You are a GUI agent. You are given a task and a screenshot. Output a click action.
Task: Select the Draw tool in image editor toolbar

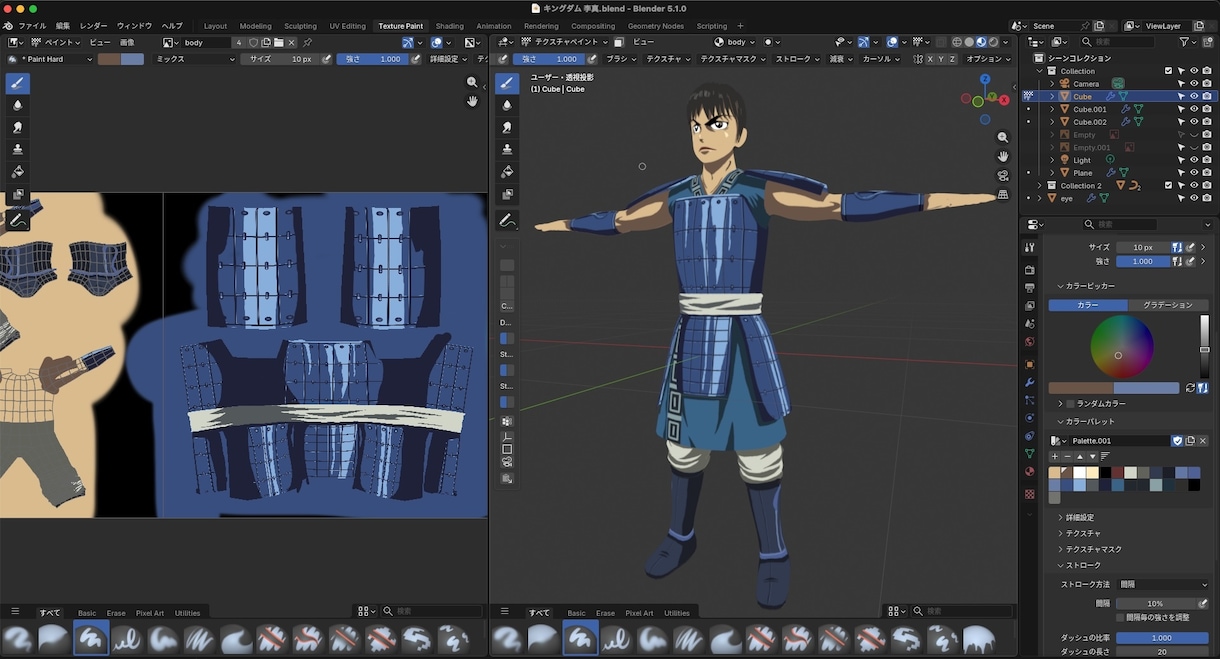click(x=17, y=83)
